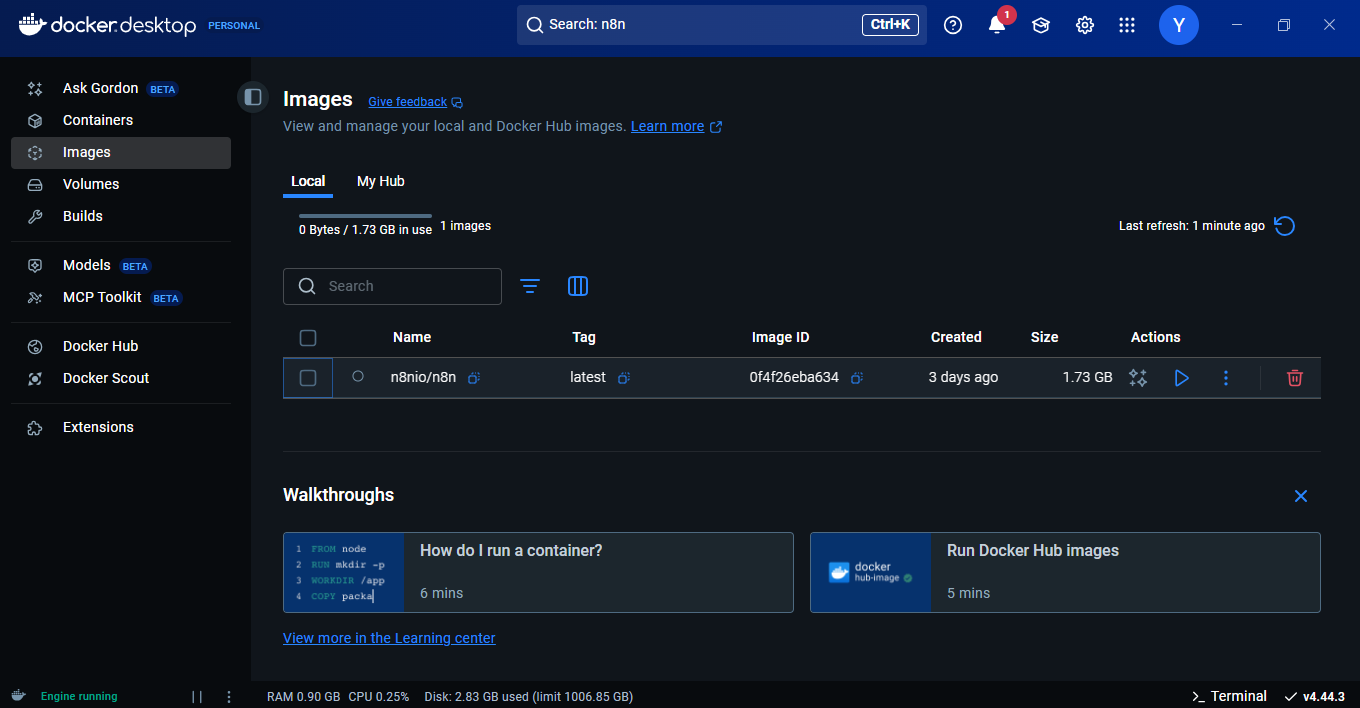Open the notifications bell
Screen dimensions: 1360x708
[997, 25]
